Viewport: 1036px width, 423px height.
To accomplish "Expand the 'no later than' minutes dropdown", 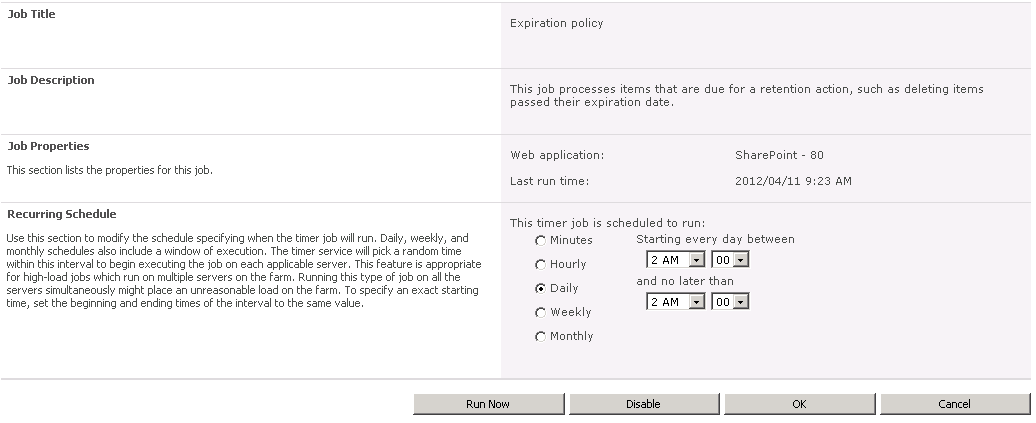I will 730,301.
